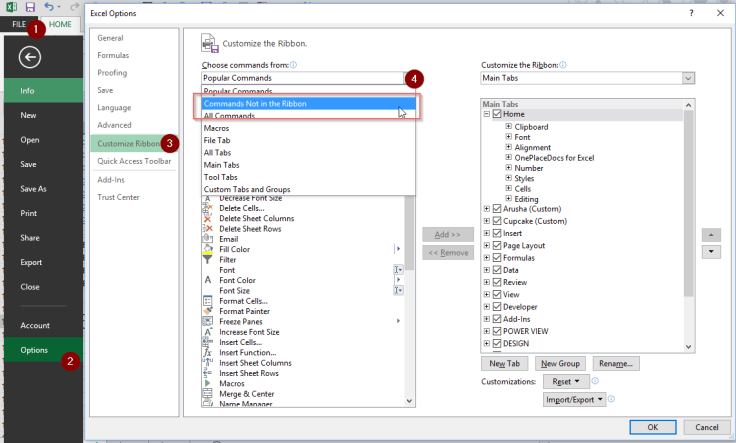Click the Format Painter brush icon

208,311
